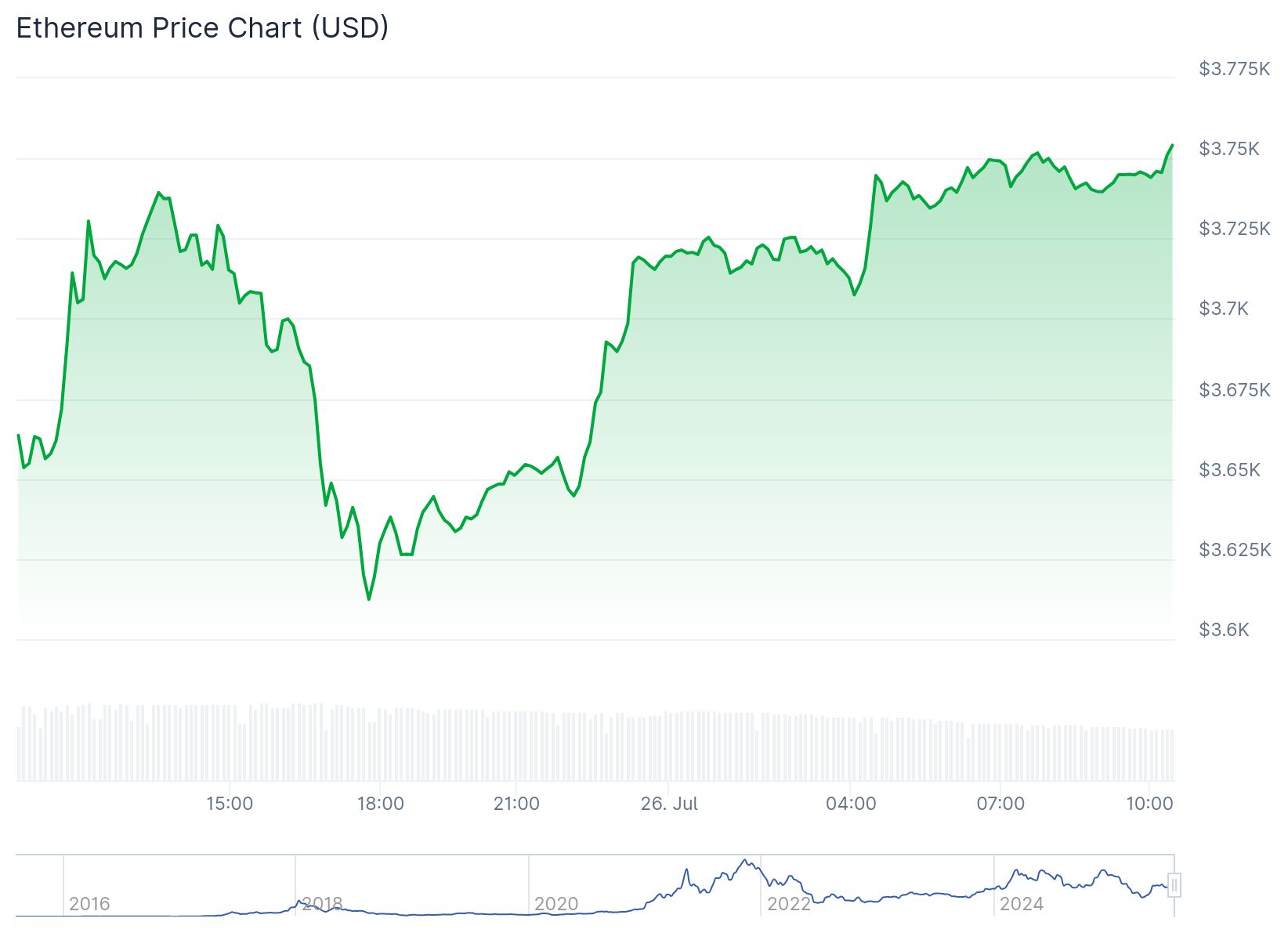Viewport: 1288px width, 940px height.
Task: Click the 21:00 time axis label
Action: pos(516,804)
